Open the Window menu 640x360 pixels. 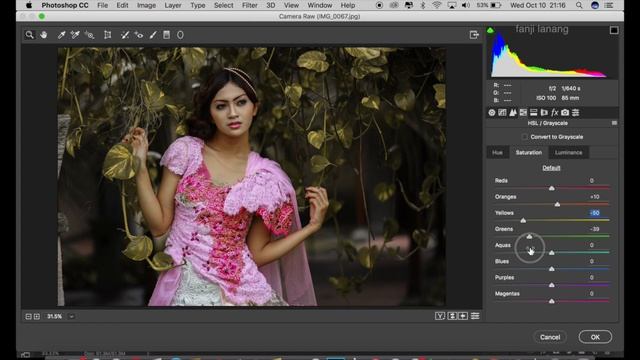320,5
